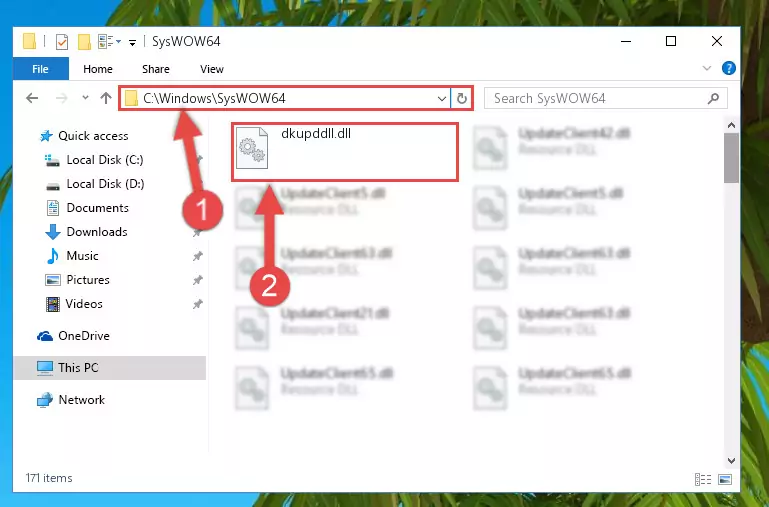Click the folder icon in the title bar

click(29, 41)
